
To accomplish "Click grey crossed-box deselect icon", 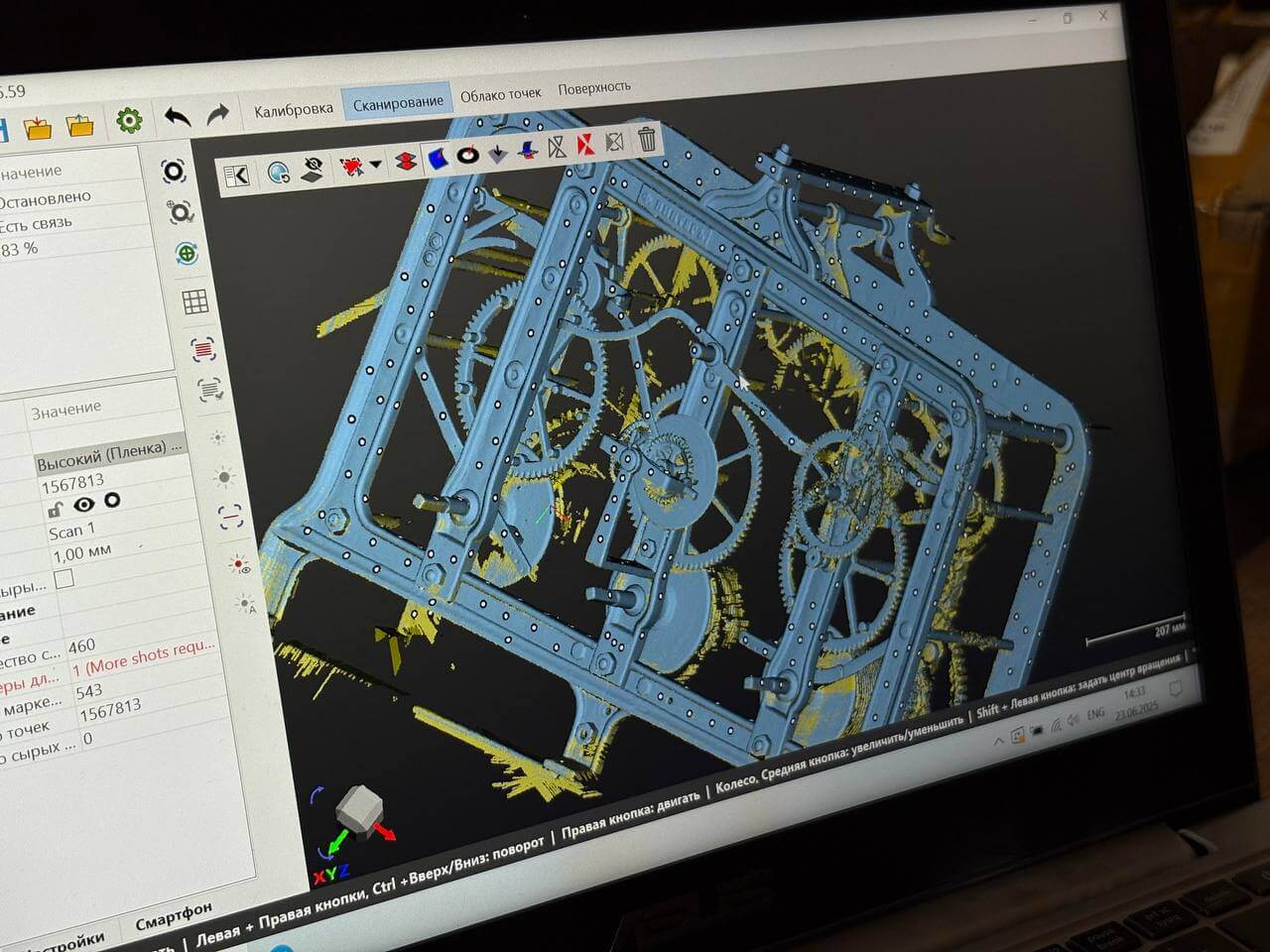I will (x=615, y=142).
